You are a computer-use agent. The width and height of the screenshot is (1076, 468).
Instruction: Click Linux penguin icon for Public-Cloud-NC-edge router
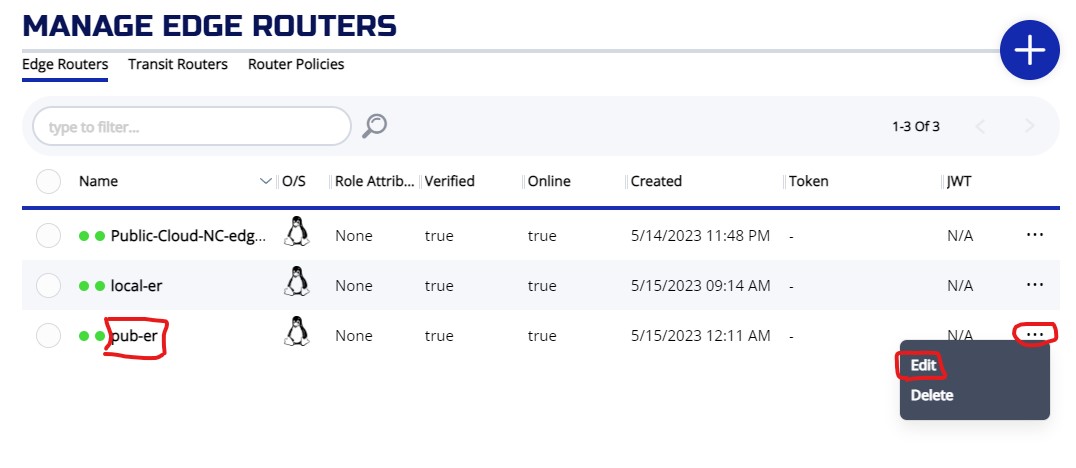click(295, 232)
